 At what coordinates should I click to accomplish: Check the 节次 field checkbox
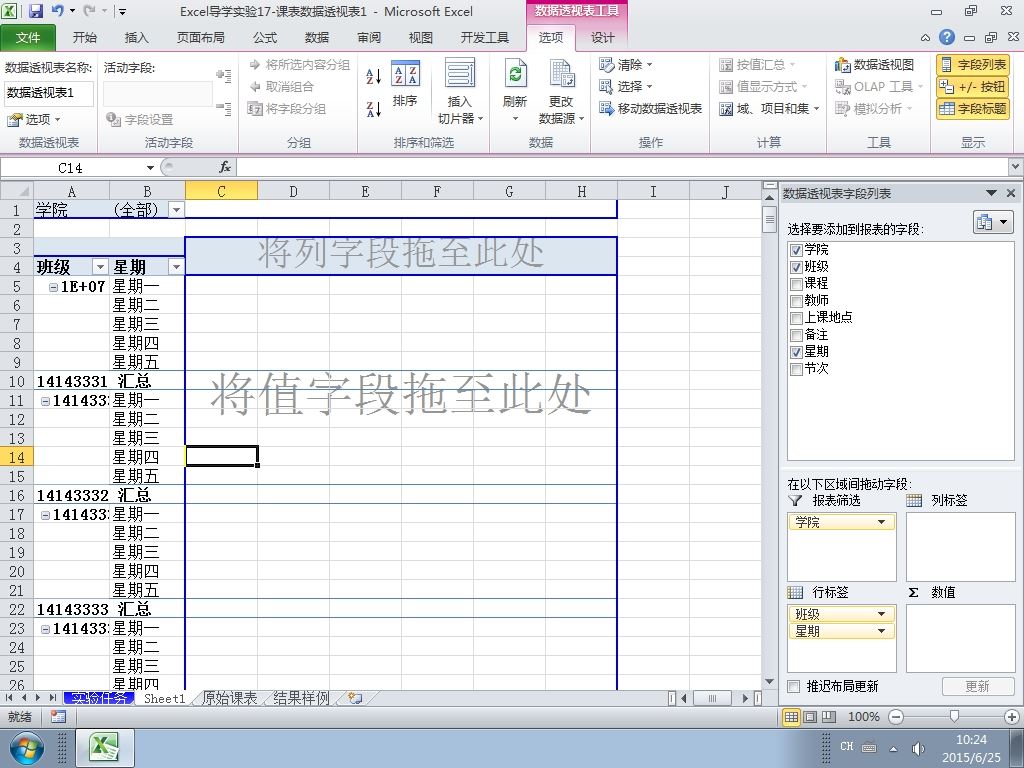tap(796, 369)
